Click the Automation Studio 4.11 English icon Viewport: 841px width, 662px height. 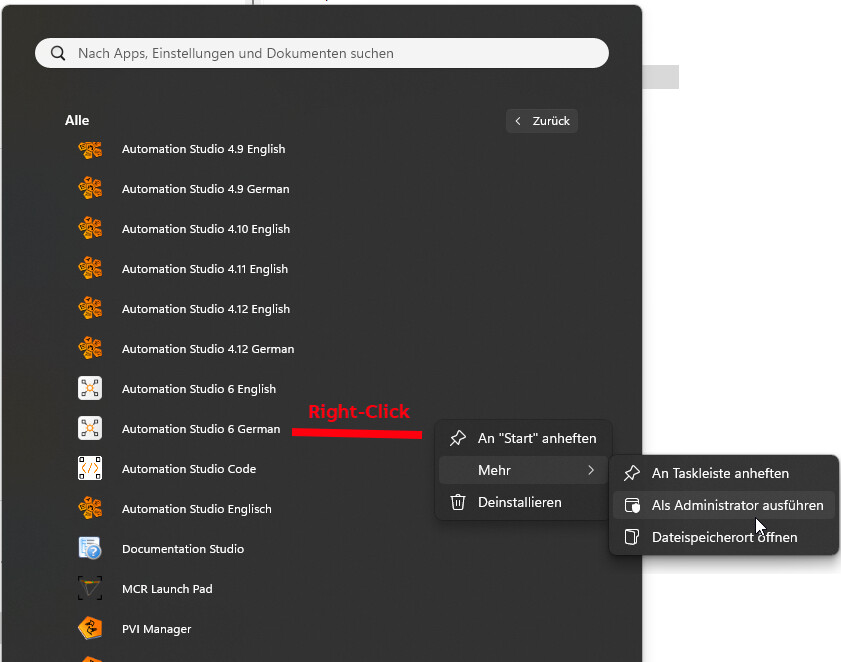(90, 269)
